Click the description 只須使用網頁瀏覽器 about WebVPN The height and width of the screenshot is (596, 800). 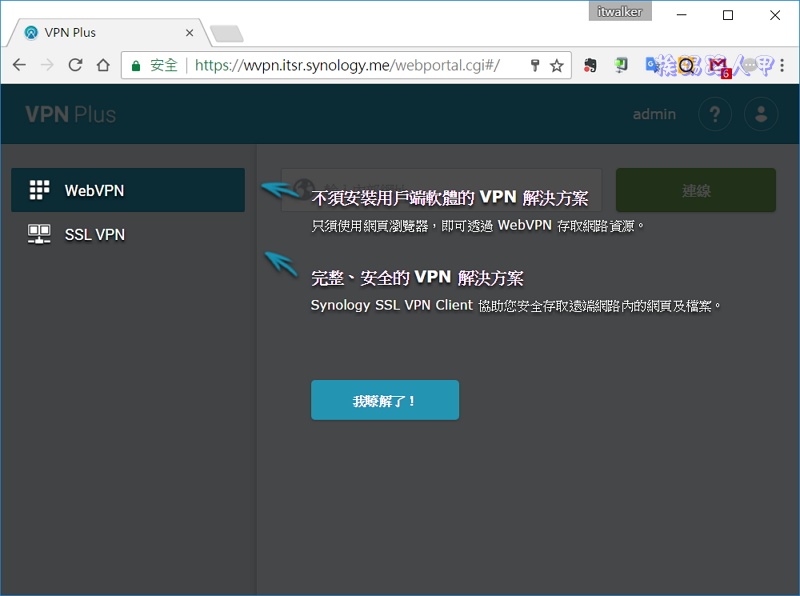coord(478,225)
